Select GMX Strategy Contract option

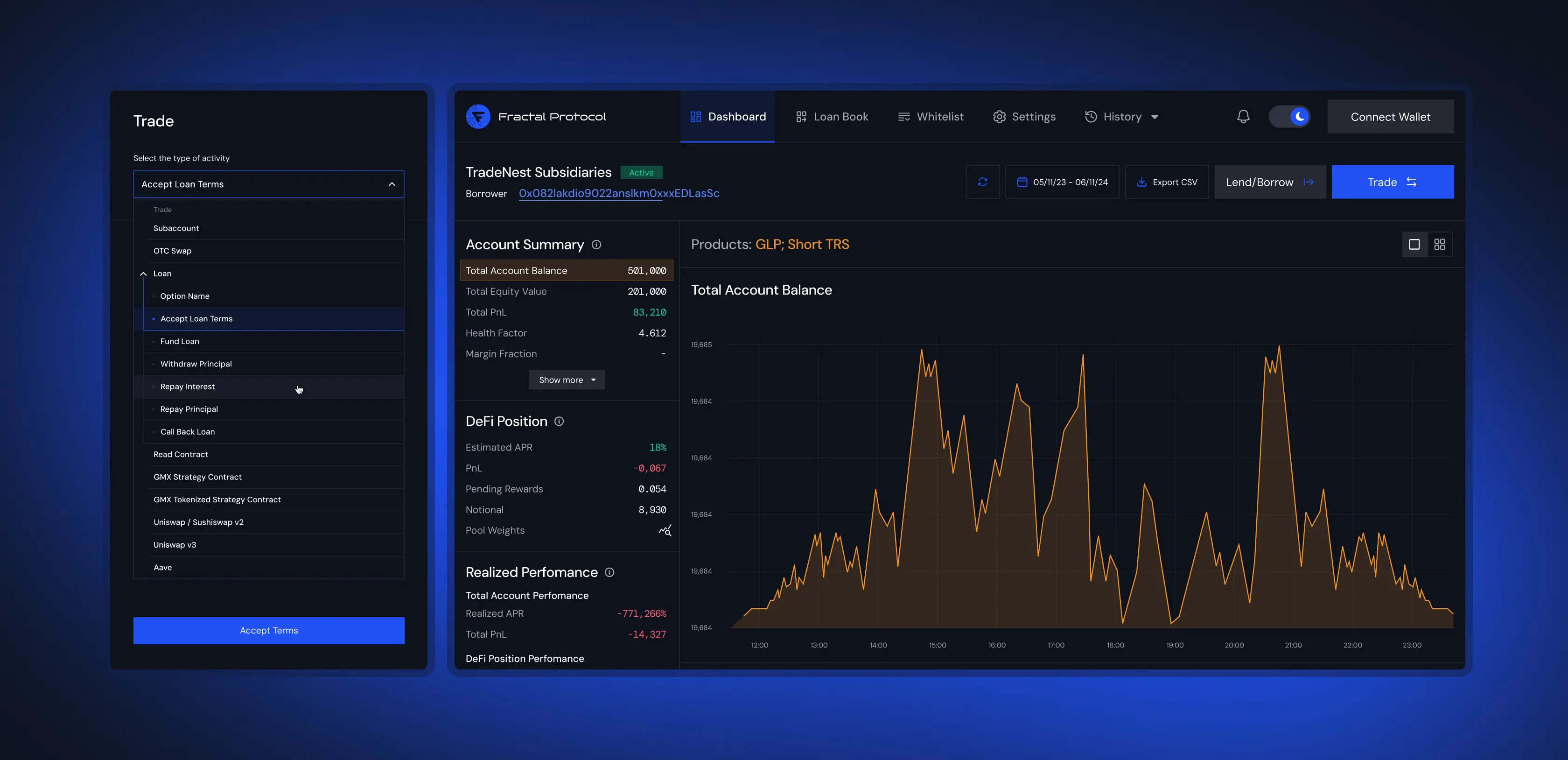click(x=268, y=477)
